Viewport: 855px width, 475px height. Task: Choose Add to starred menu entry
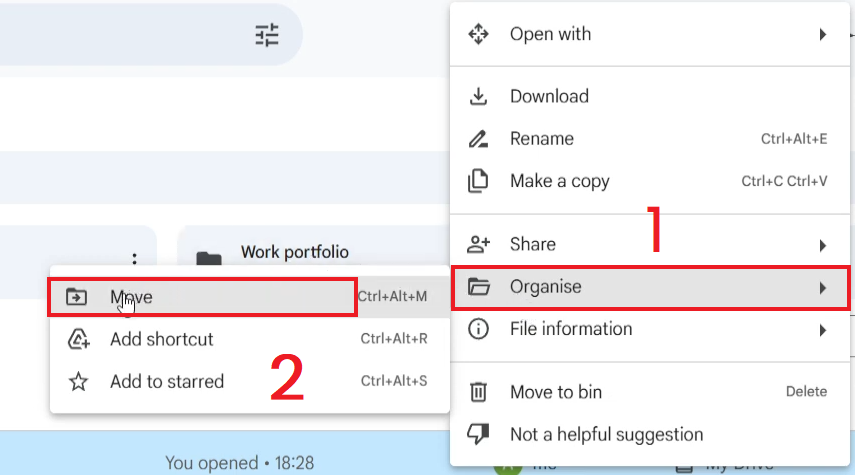click(167, 381)
